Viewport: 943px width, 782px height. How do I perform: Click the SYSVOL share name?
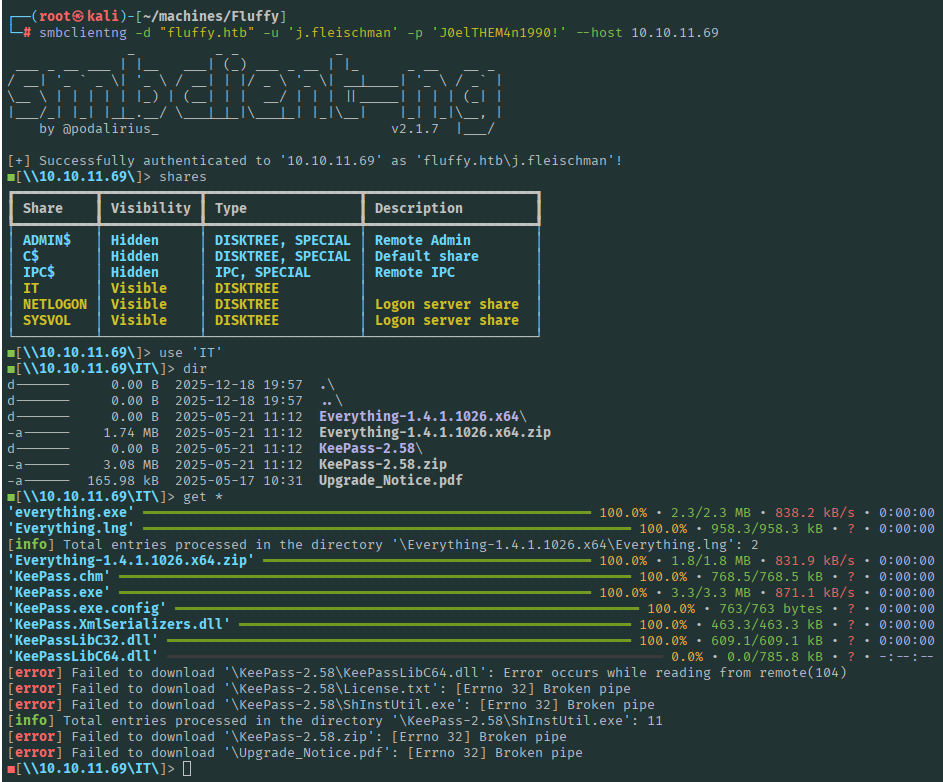coord(46,320)
